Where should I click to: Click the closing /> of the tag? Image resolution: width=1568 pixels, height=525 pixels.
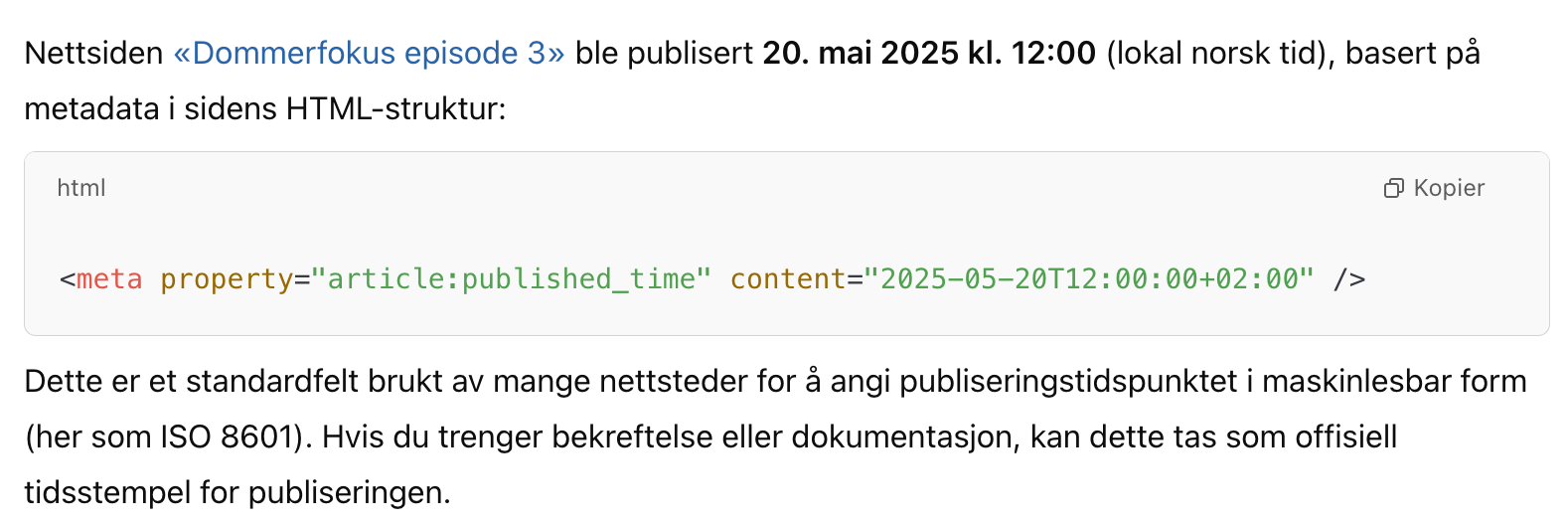tap(1348, 279)
